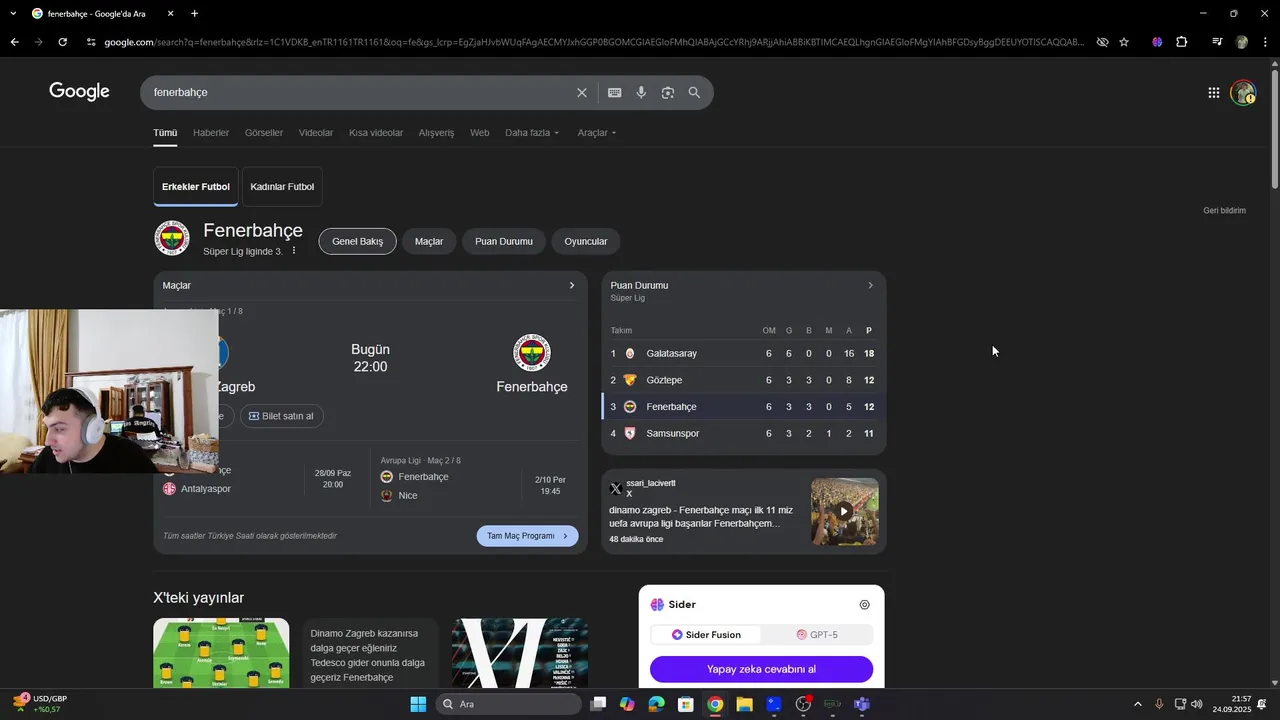Select the Erkekler Futbol tab

tap(196, 186)
